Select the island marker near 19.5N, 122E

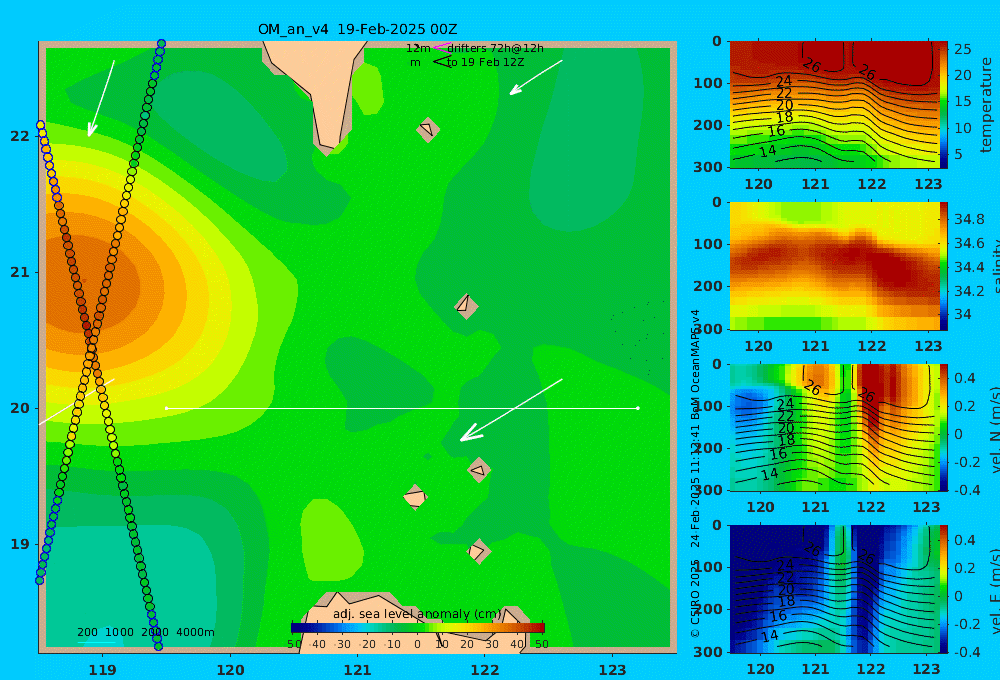coord(479,470)
